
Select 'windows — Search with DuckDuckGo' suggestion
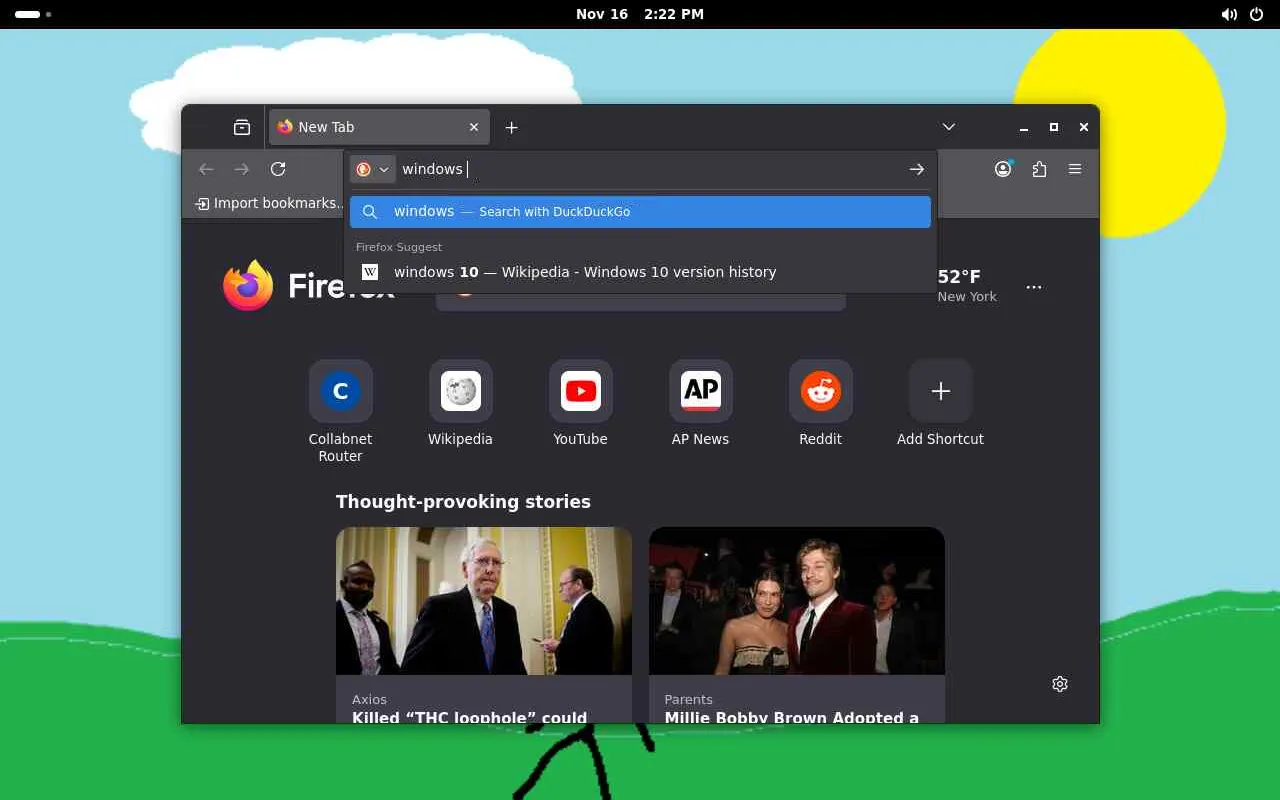point(640,212)
